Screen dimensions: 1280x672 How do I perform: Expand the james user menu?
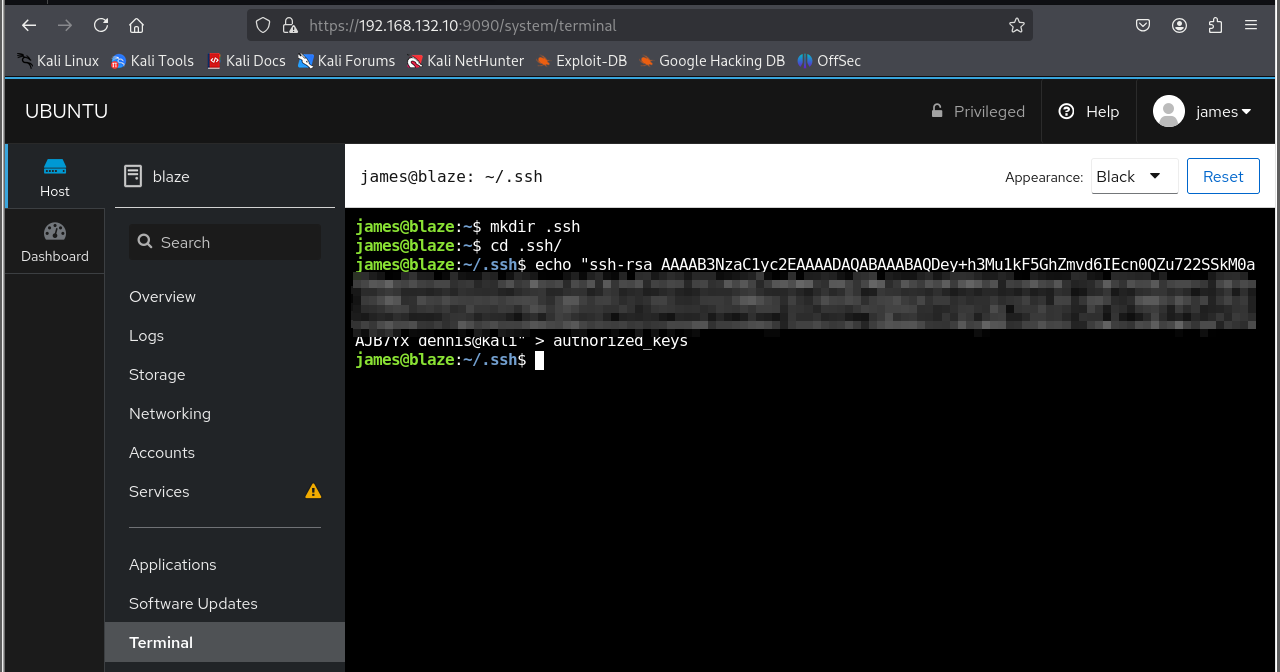[1203, 111]
